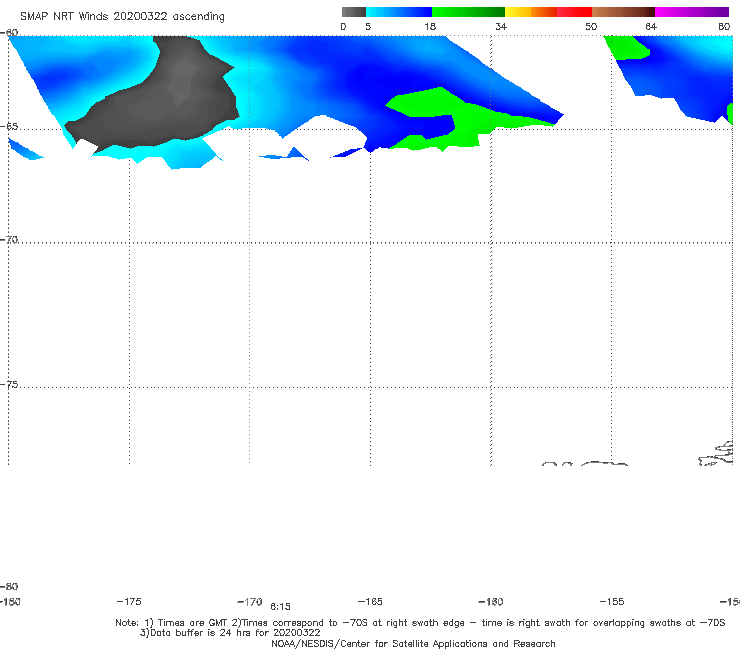This screenshot has width=740, height=650.
Task: Click the longitude axis label '-155'
Action: tap(612, 601)
